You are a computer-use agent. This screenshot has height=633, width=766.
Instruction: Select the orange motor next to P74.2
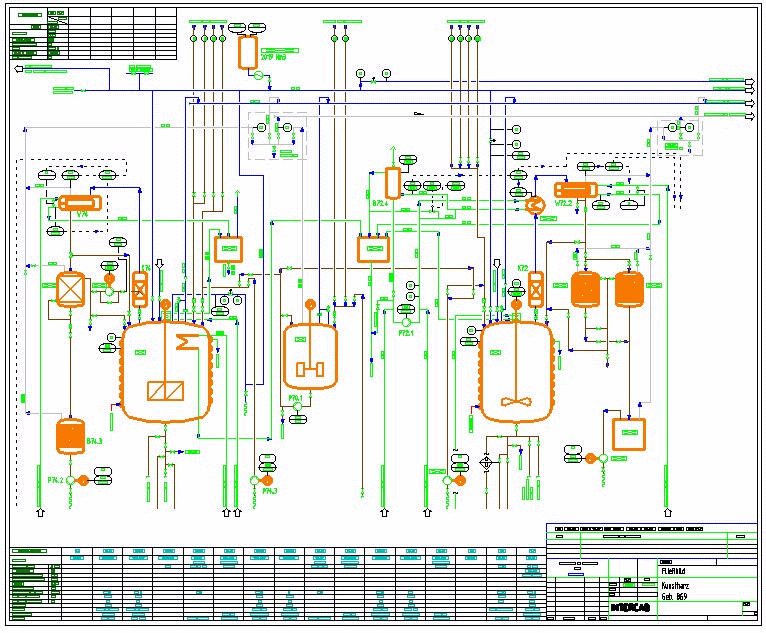[83, 481]
